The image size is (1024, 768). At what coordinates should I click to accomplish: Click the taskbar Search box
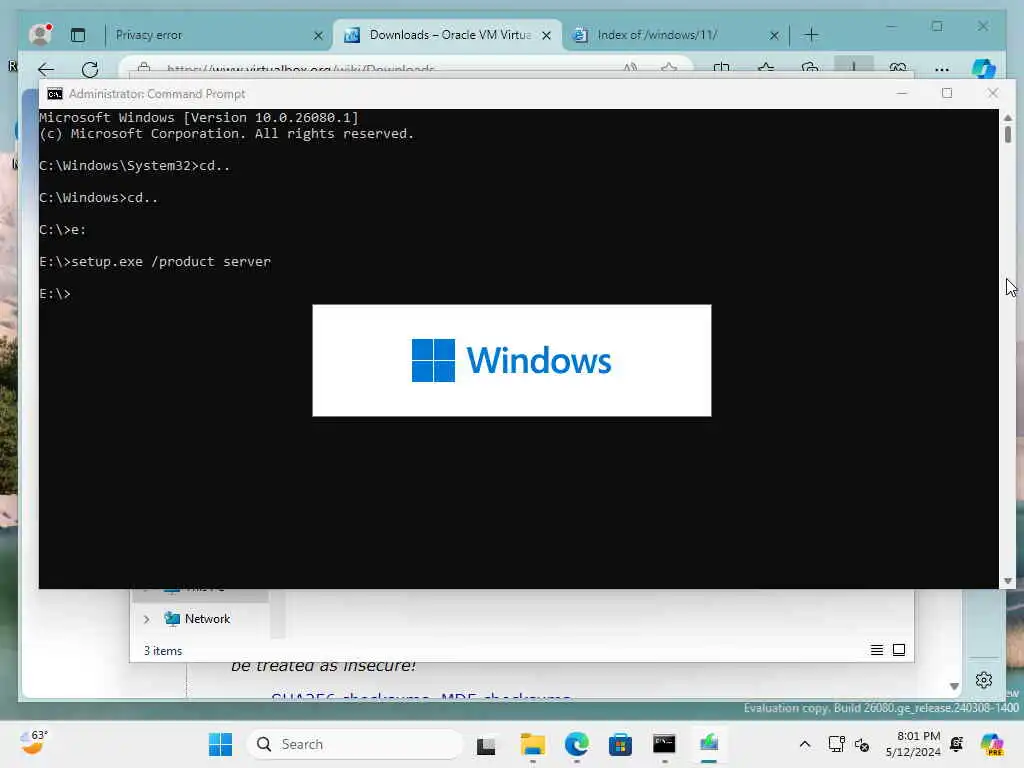click(355, 744)
